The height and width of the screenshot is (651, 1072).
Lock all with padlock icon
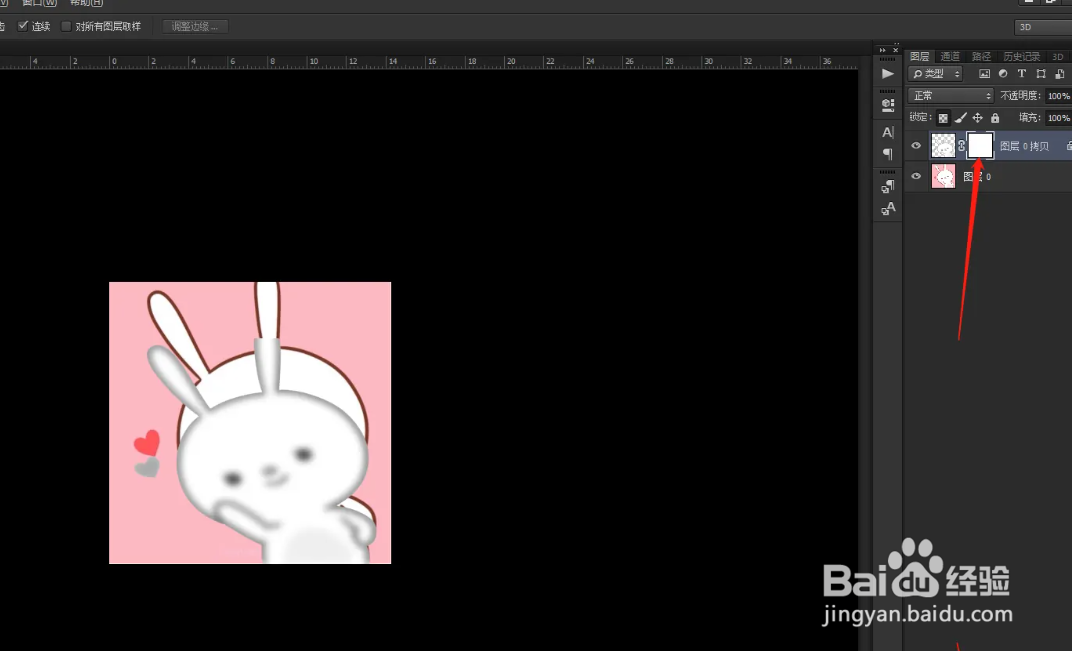pos(995,118)
